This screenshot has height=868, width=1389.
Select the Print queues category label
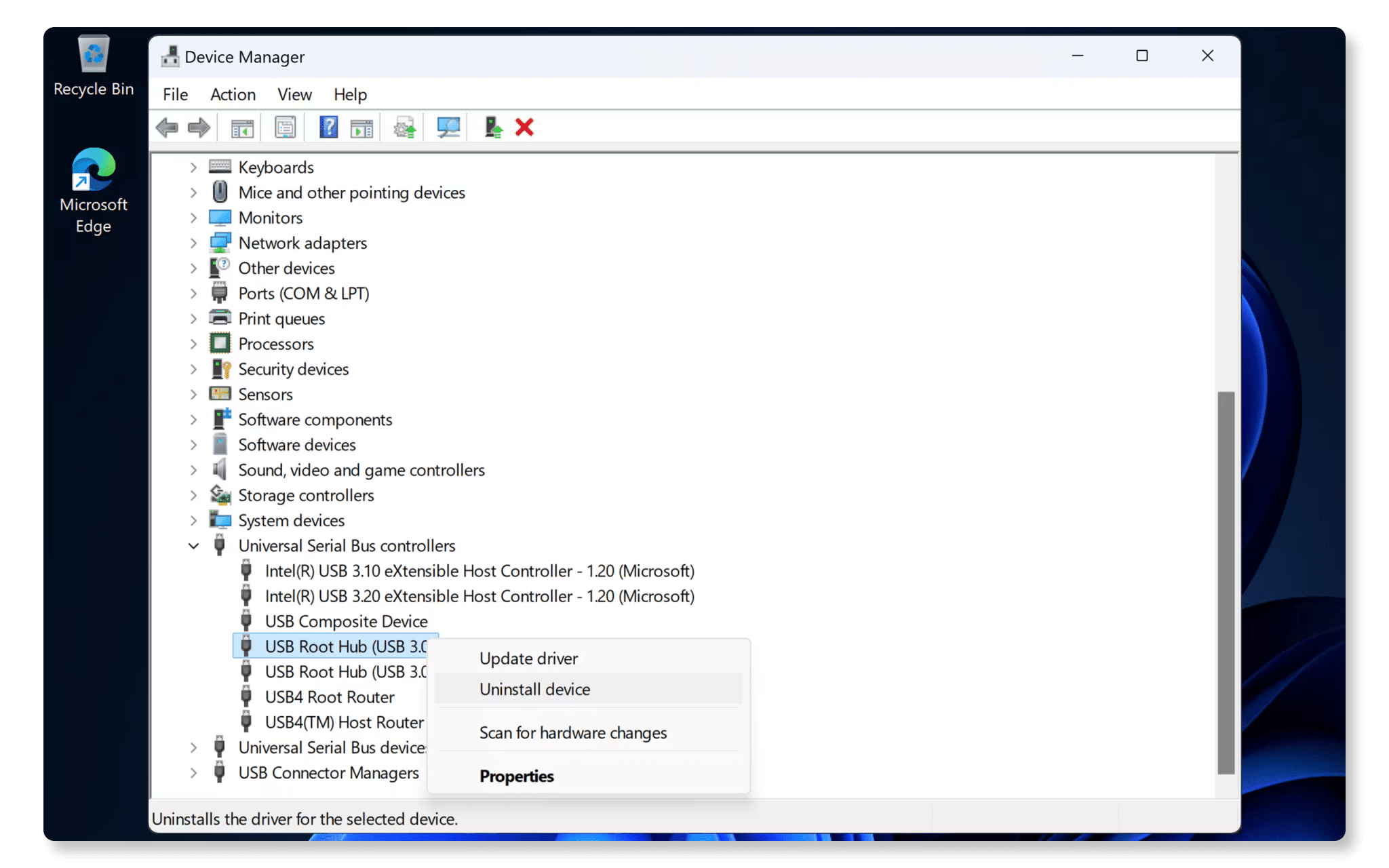[281, 319]
